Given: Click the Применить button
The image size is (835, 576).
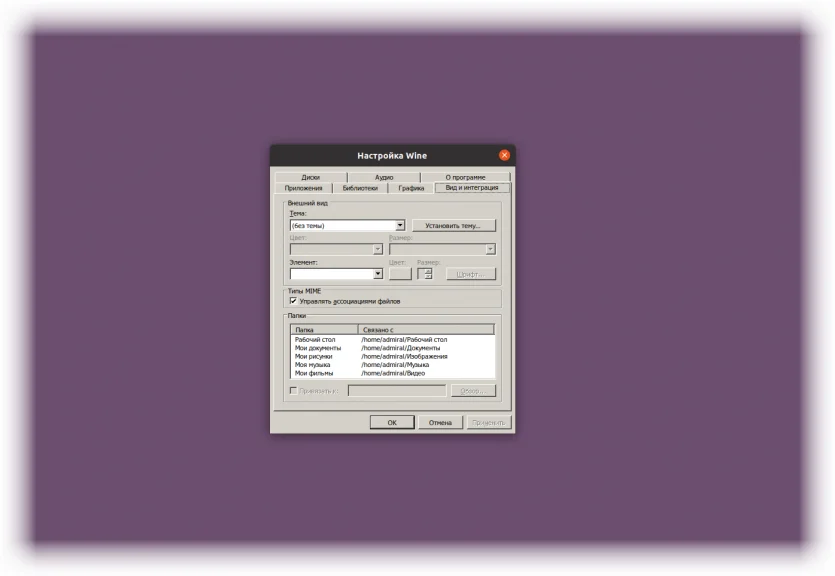Looking at the screenshot, I should coord(488,422).
